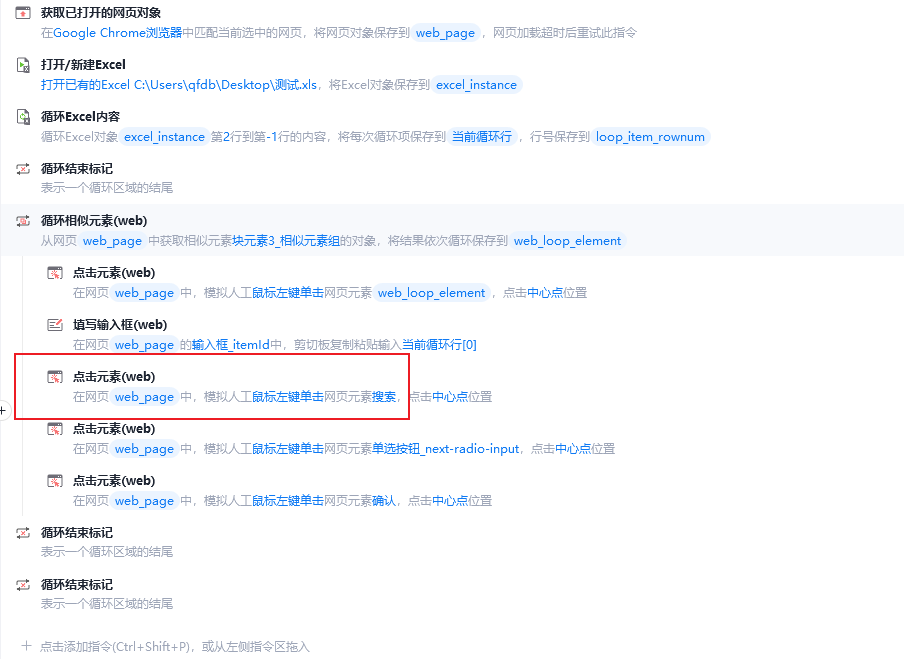904x659 pixels.
Task: Click the plus icon at the left edge
Action: 3,411
